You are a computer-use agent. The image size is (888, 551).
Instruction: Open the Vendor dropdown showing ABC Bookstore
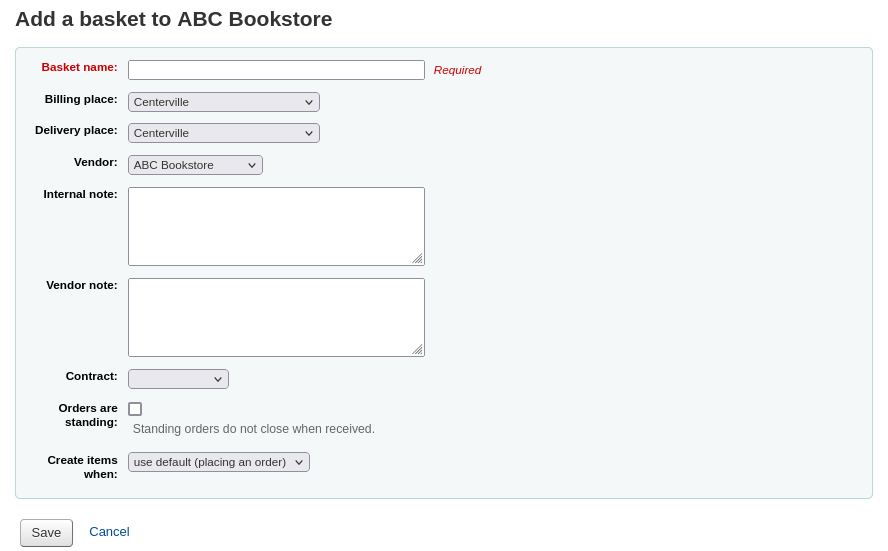[x=195, y=165]
